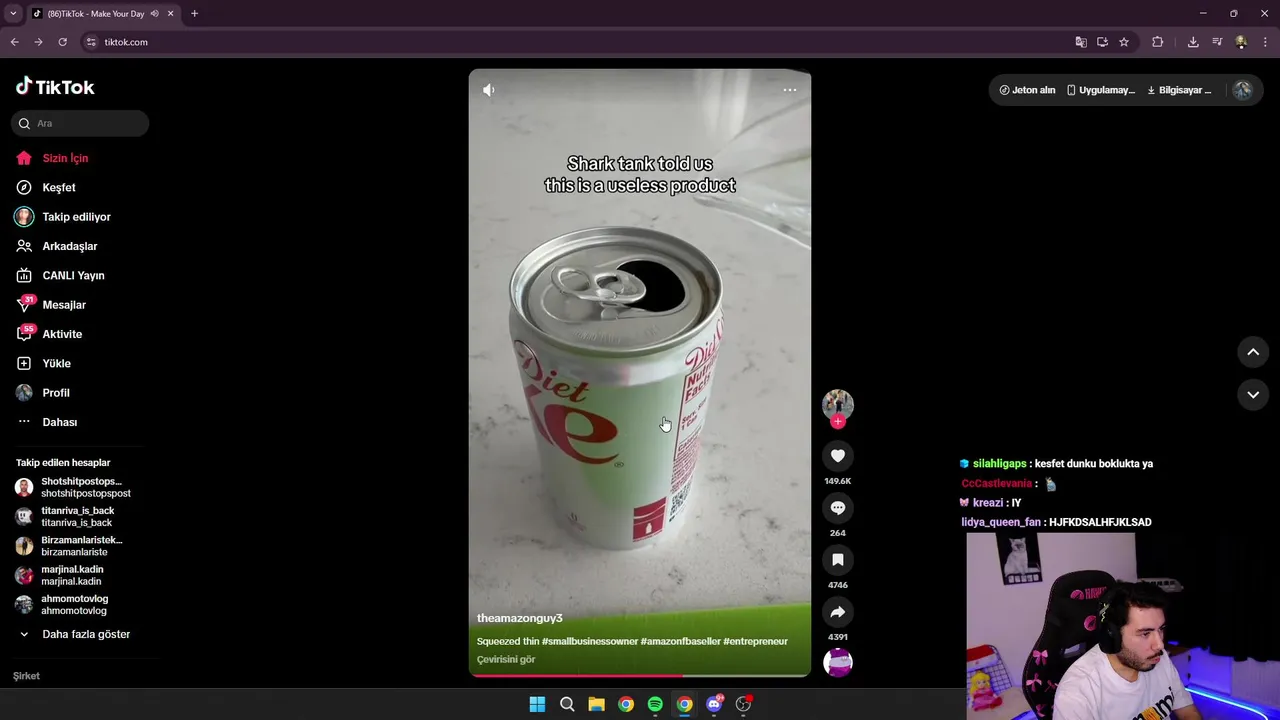1280x720 pixels.
Task: Expand the tab search dropdown arrow
Action: tap(13, 14)
